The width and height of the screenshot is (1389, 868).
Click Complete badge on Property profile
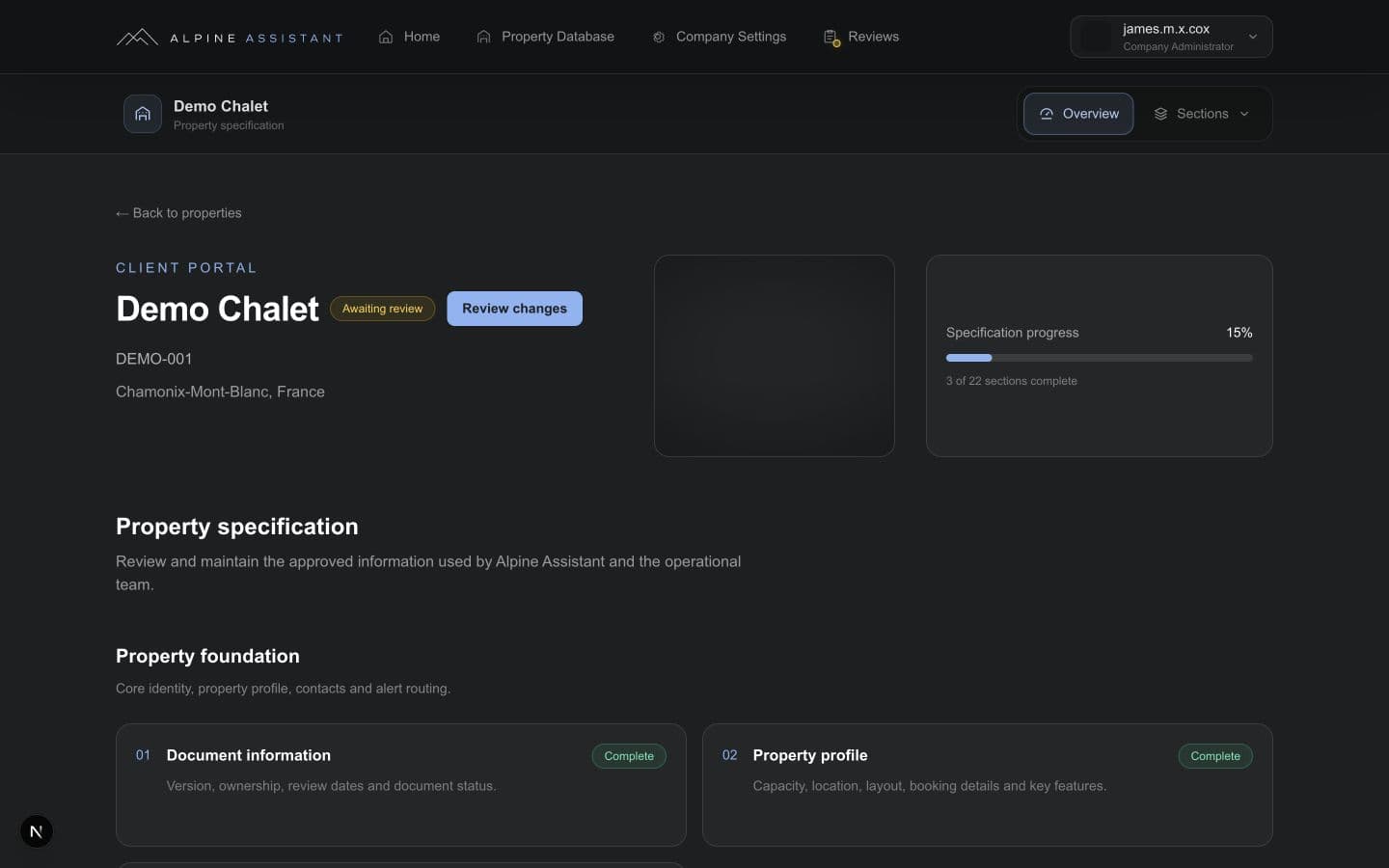pos(1215,756)
